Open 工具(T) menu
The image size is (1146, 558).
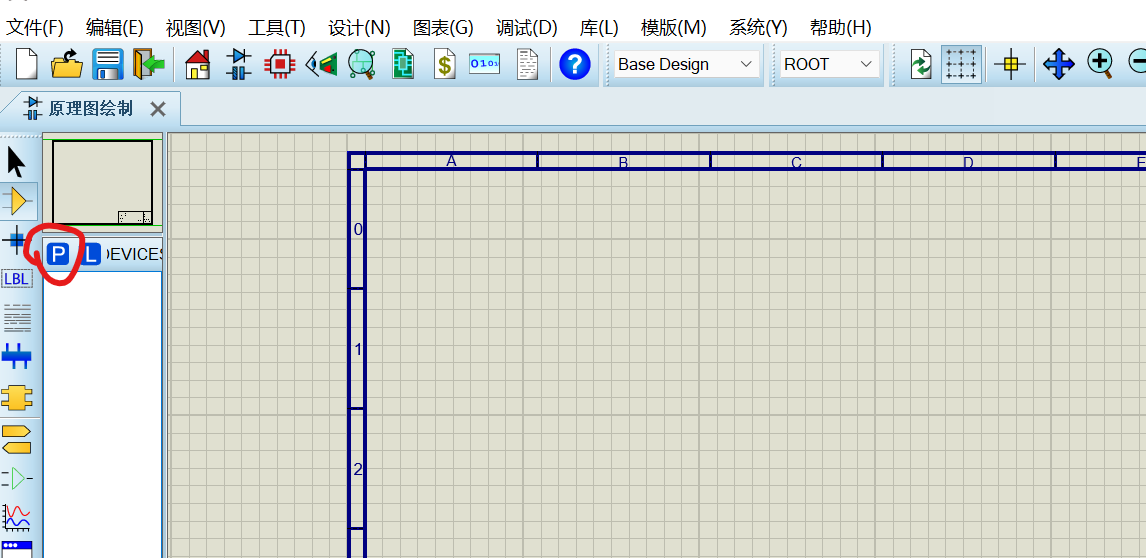(276, 28)
